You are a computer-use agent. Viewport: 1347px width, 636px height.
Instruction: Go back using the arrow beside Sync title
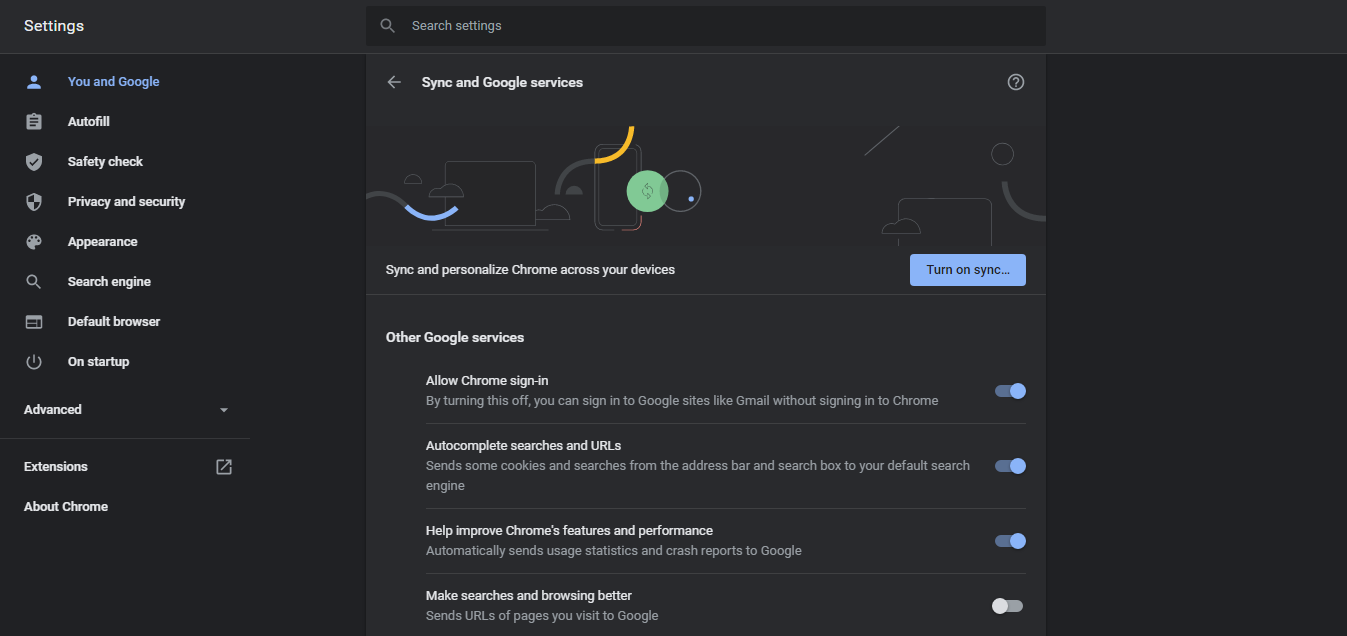(394, 82)
